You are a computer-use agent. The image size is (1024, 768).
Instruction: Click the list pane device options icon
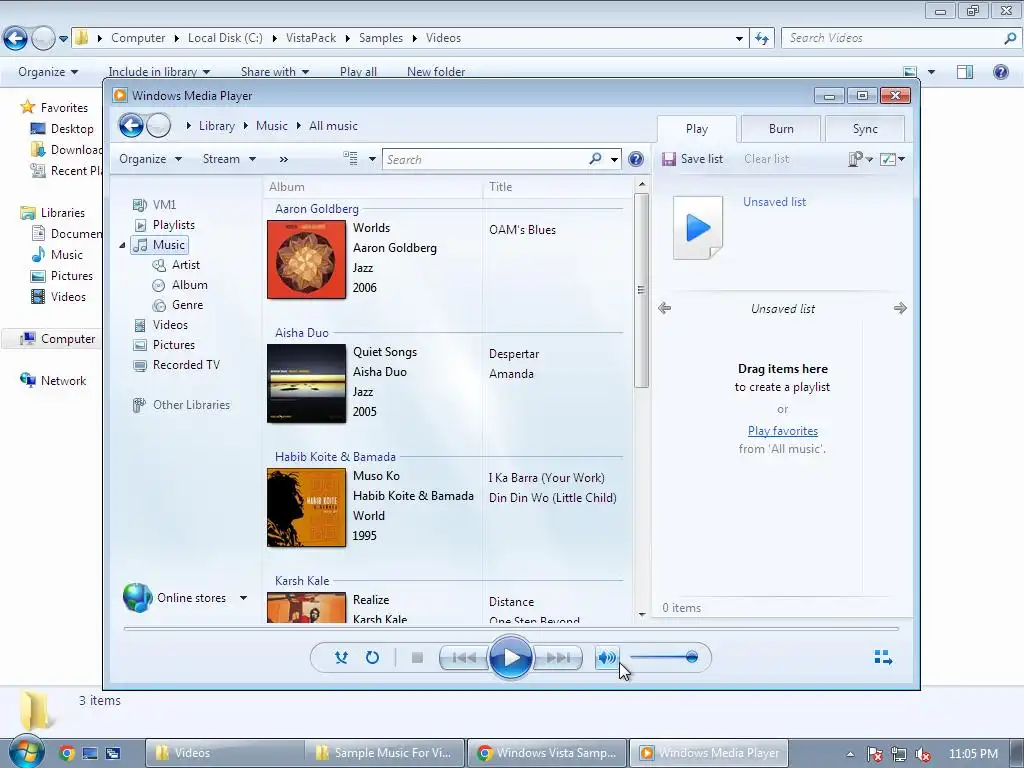pyautogui.click(x=859, y=159)
